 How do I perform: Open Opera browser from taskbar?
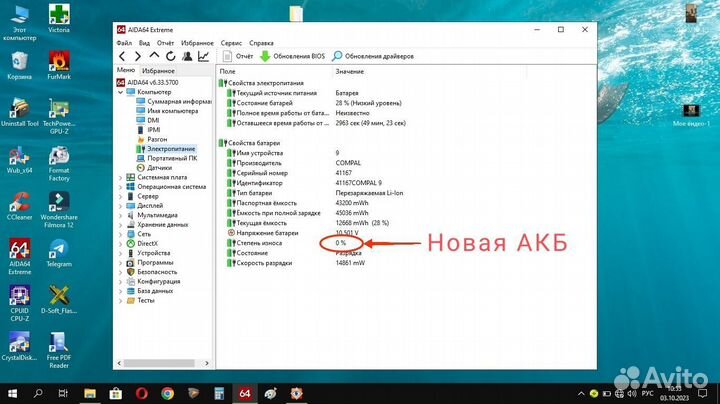[141, 393]
